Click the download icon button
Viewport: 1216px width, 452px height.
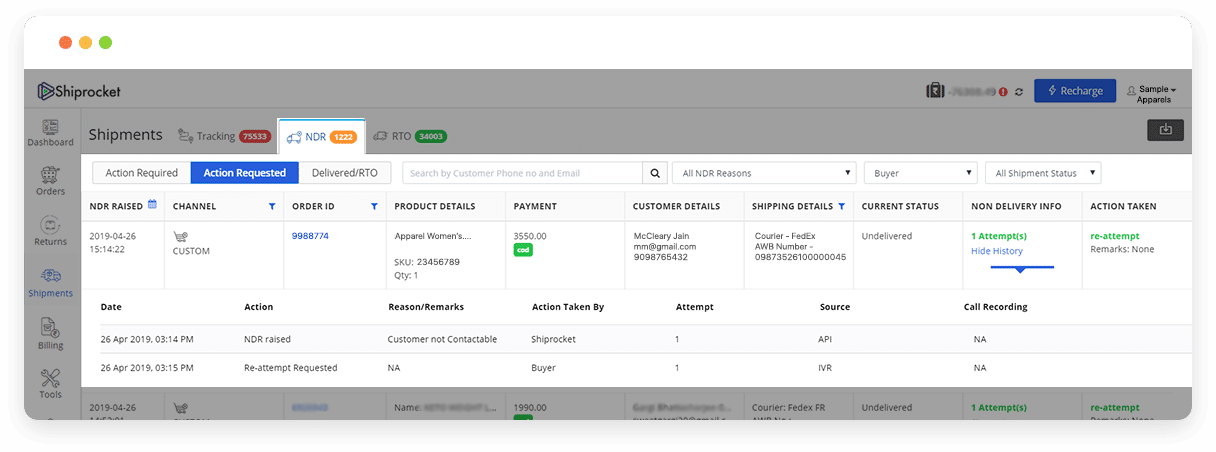(x=1165, y=130)
